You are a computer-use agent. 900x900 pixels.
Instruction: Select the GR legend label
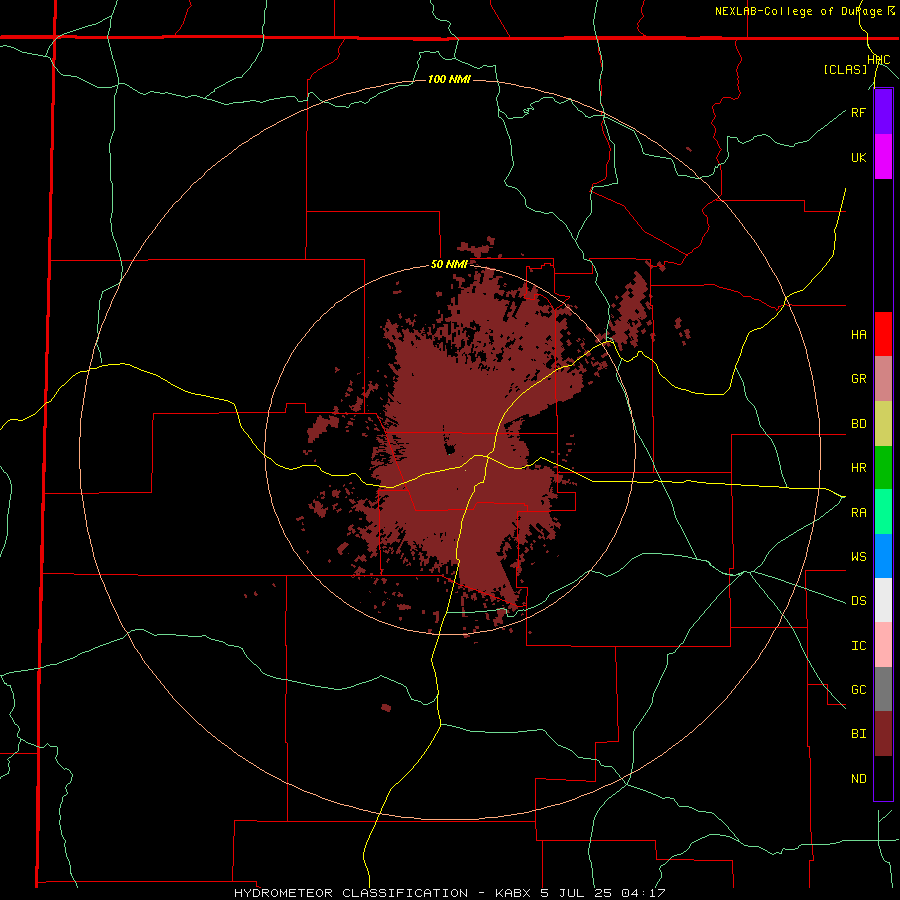click(858, 379)
